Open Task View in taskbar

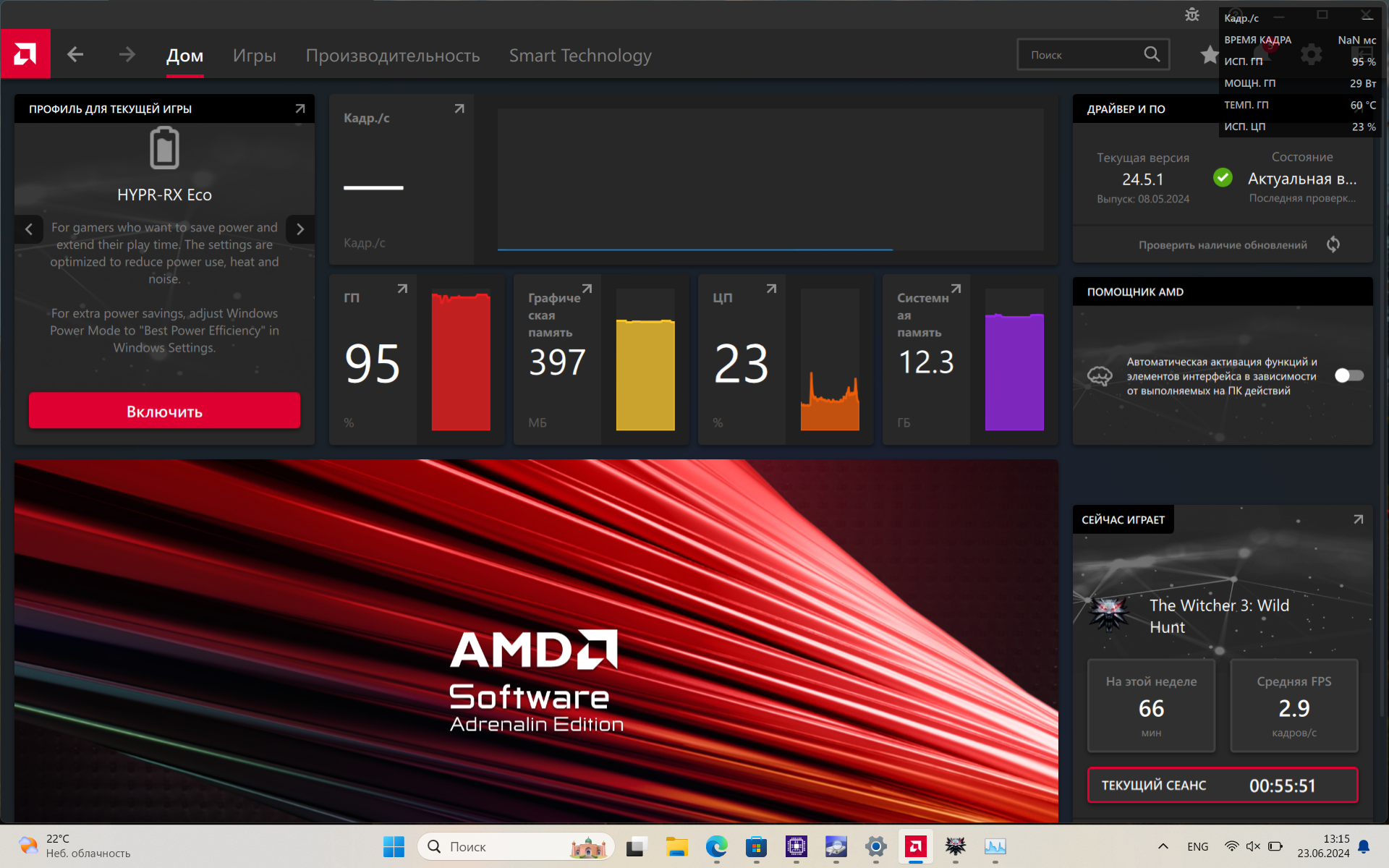[x=637, y=846]
